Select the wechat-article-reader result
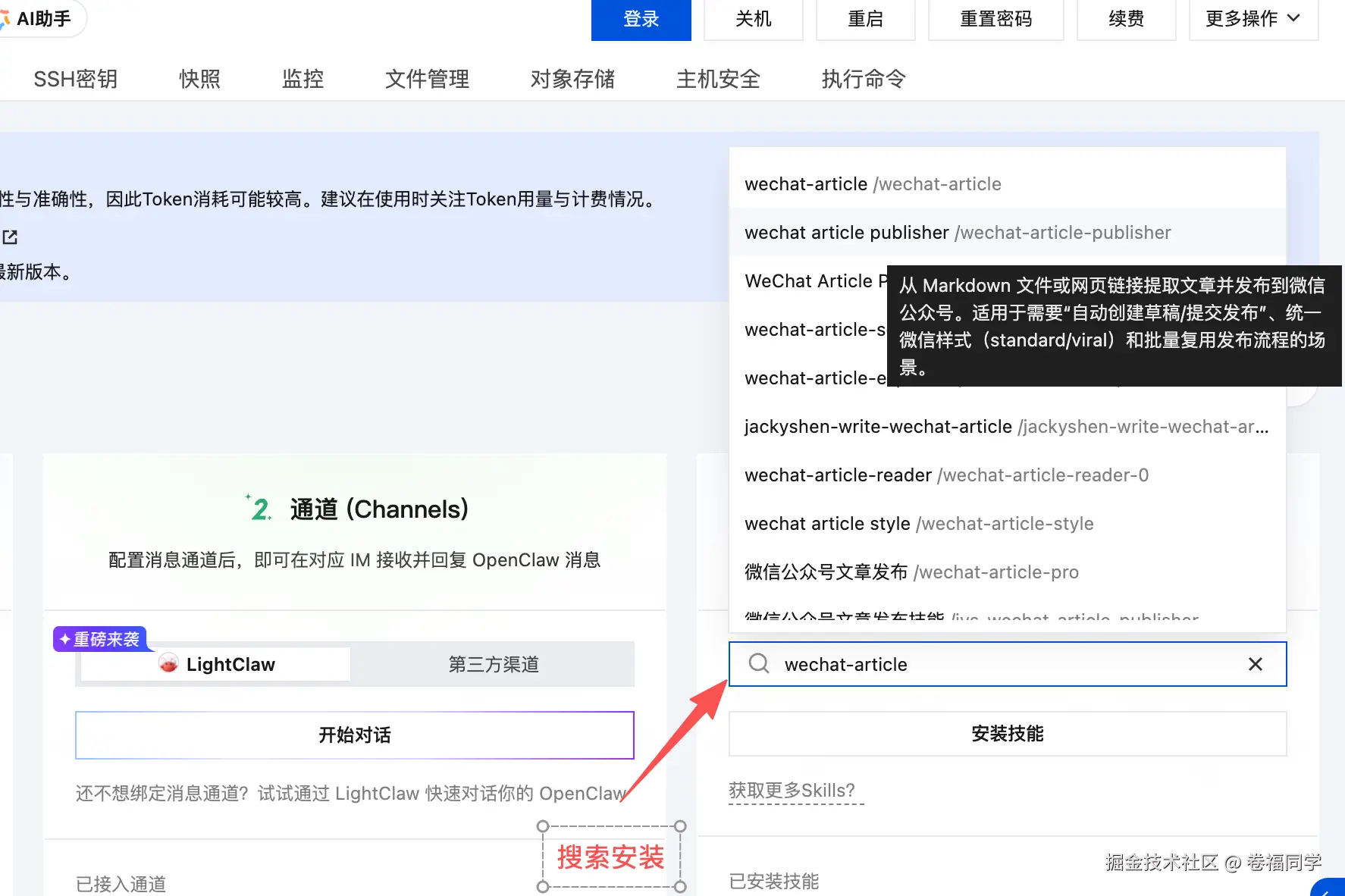 click(1007, 475)
